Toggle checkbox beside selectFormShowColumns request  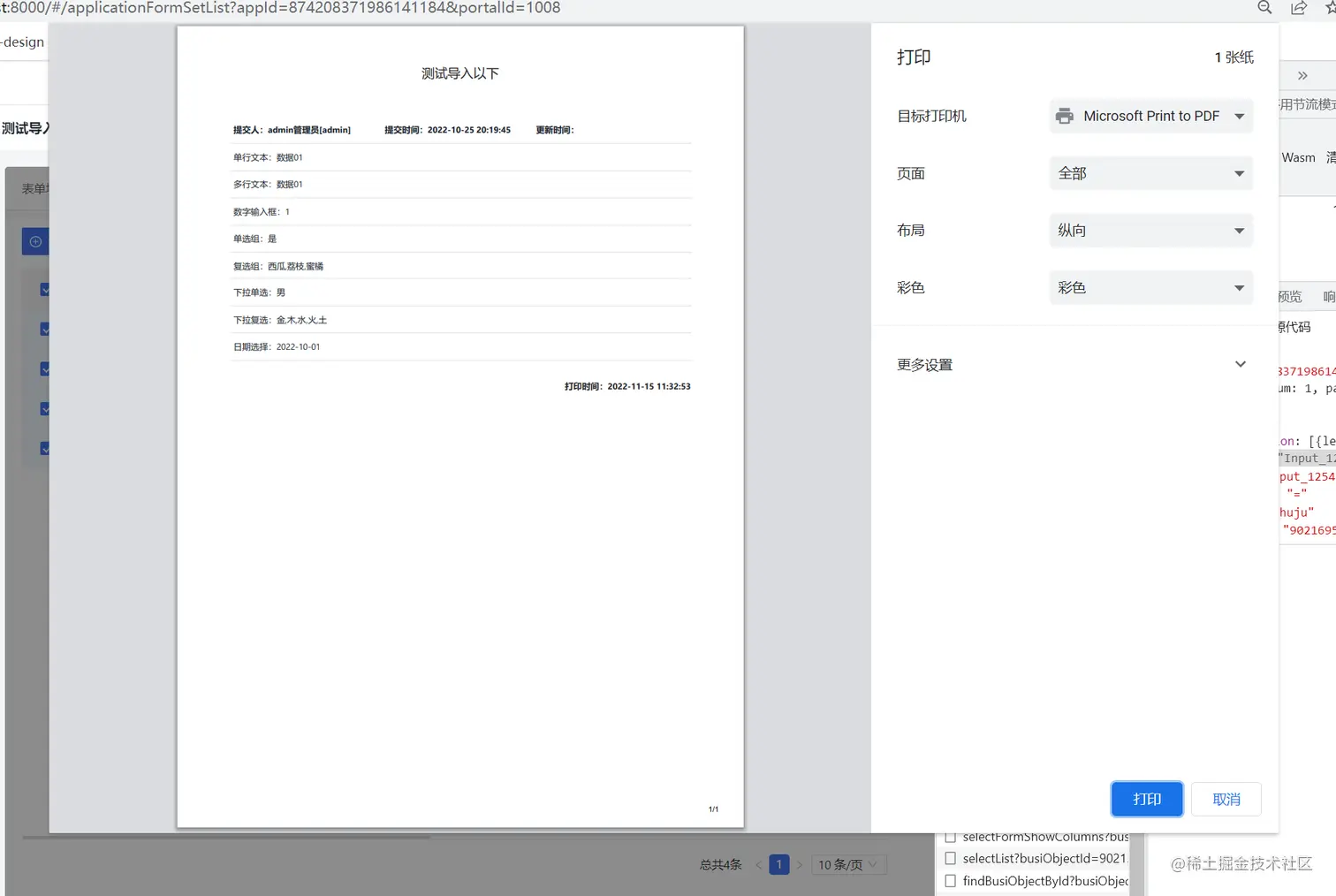click(951, 837)
